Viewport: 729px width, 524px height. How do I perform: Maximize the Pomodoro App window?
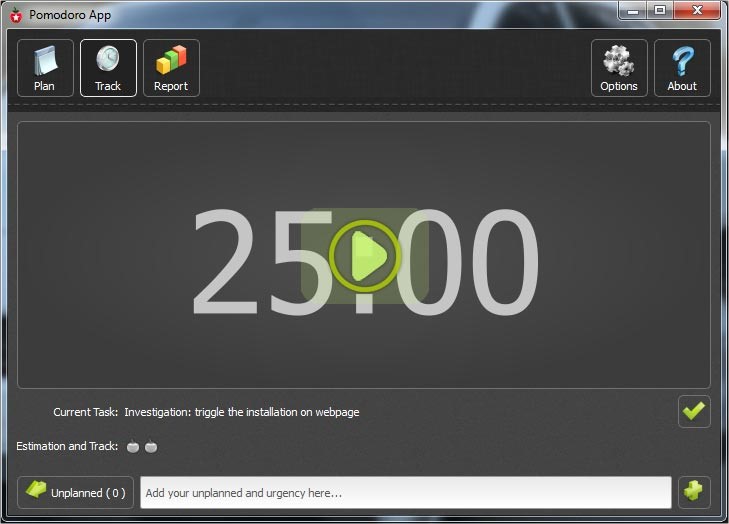(659, 11)
